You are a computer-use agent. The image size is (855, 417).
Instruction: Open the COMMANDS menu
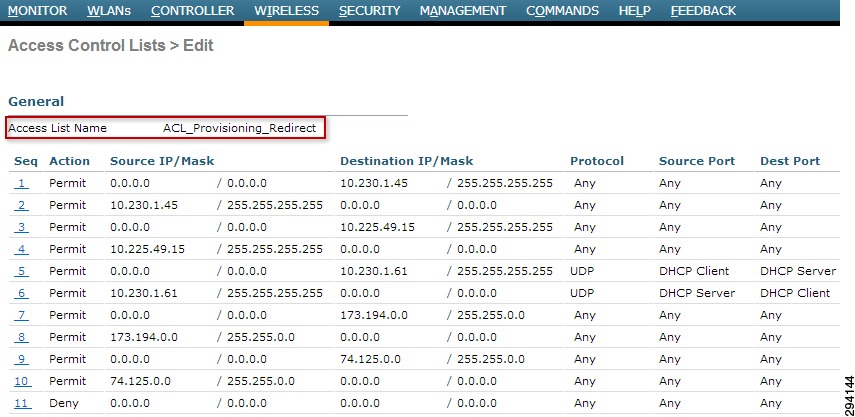(562, 10)
